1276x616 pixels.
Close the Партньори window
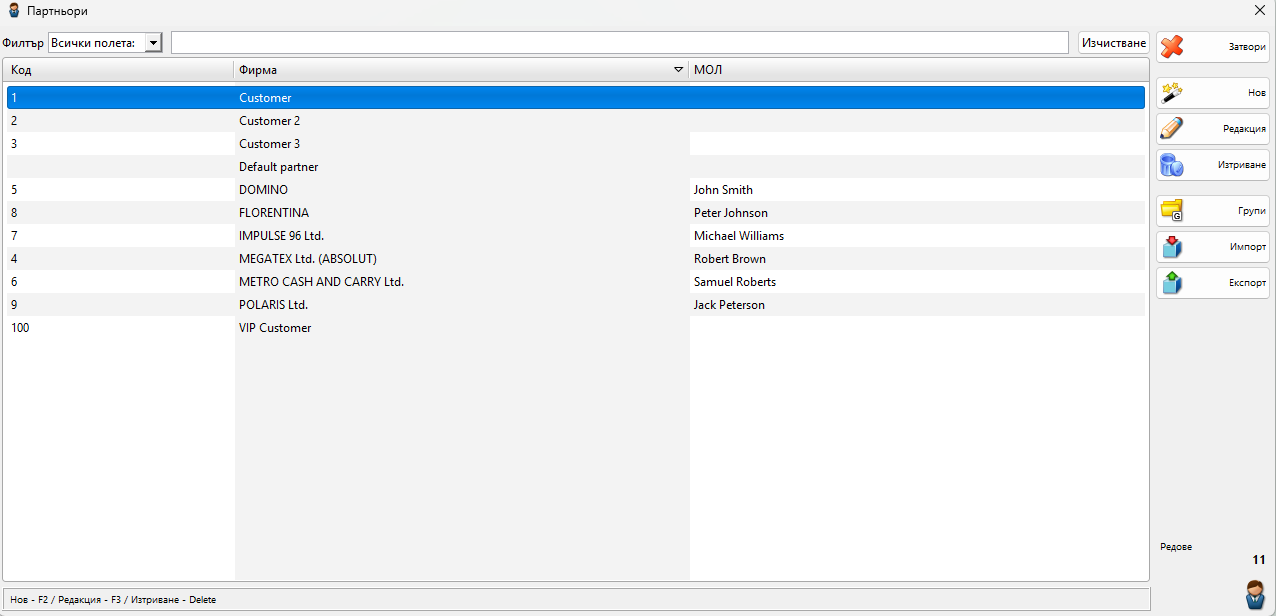pyautogui.click(x=1259, y=11)
